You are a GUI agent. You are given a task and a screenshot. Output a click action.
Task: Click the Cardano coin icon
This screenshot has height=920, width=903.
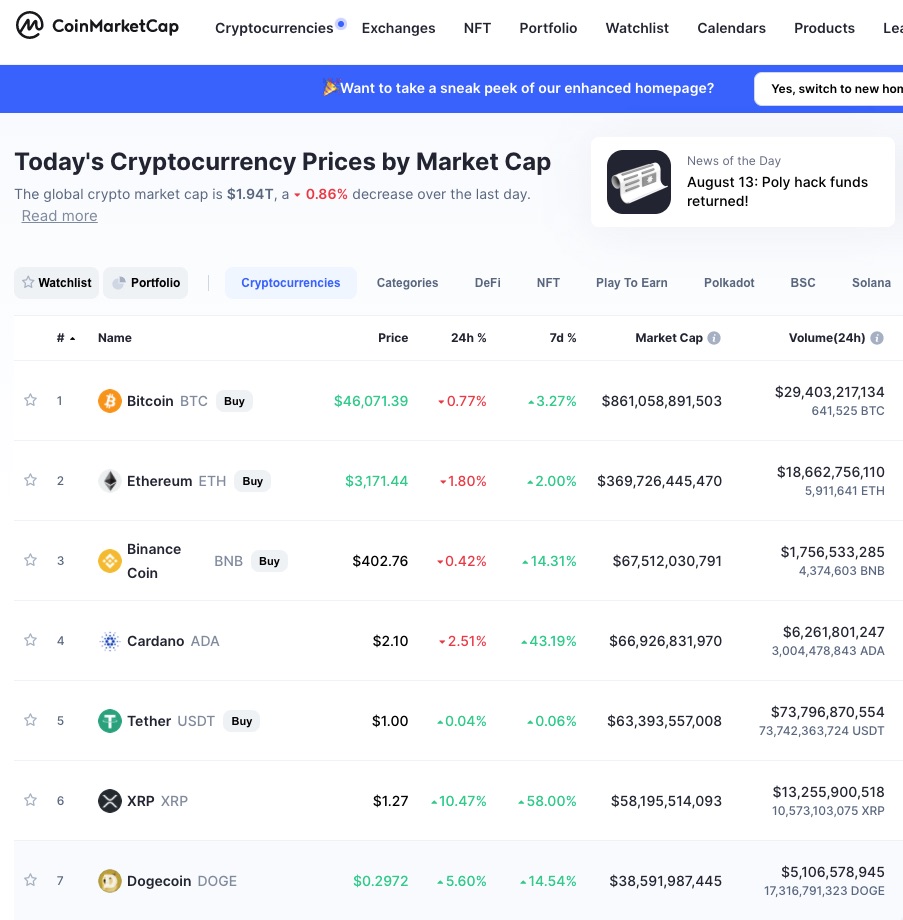pyautogui.click(x=110, y=641)
